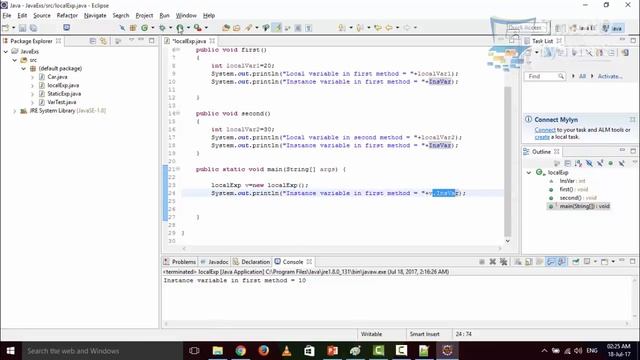Click the Sort icon in Outline

pos(578,163)
